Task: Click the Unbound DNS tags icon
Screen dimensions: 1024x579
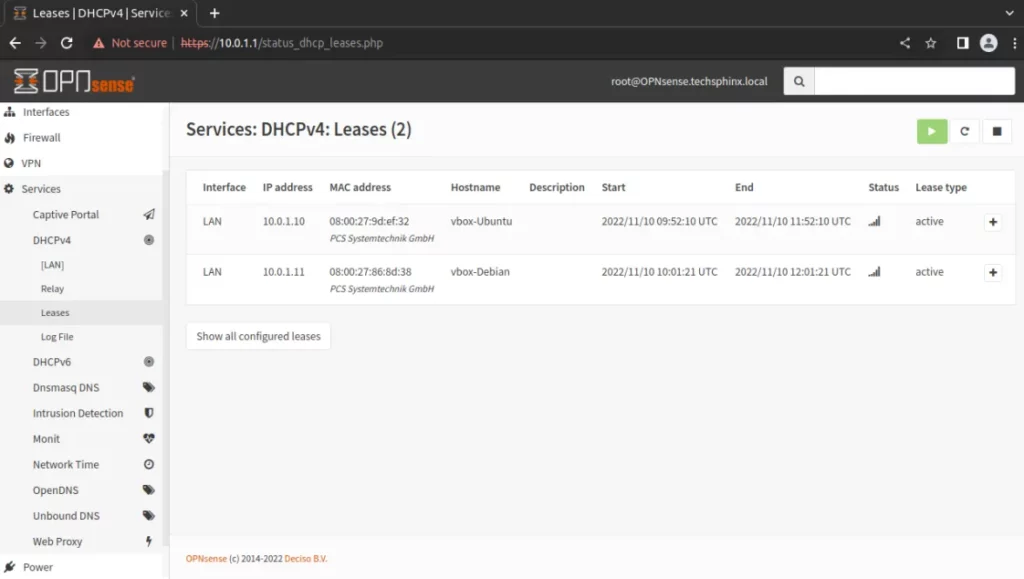Action: 149,516
